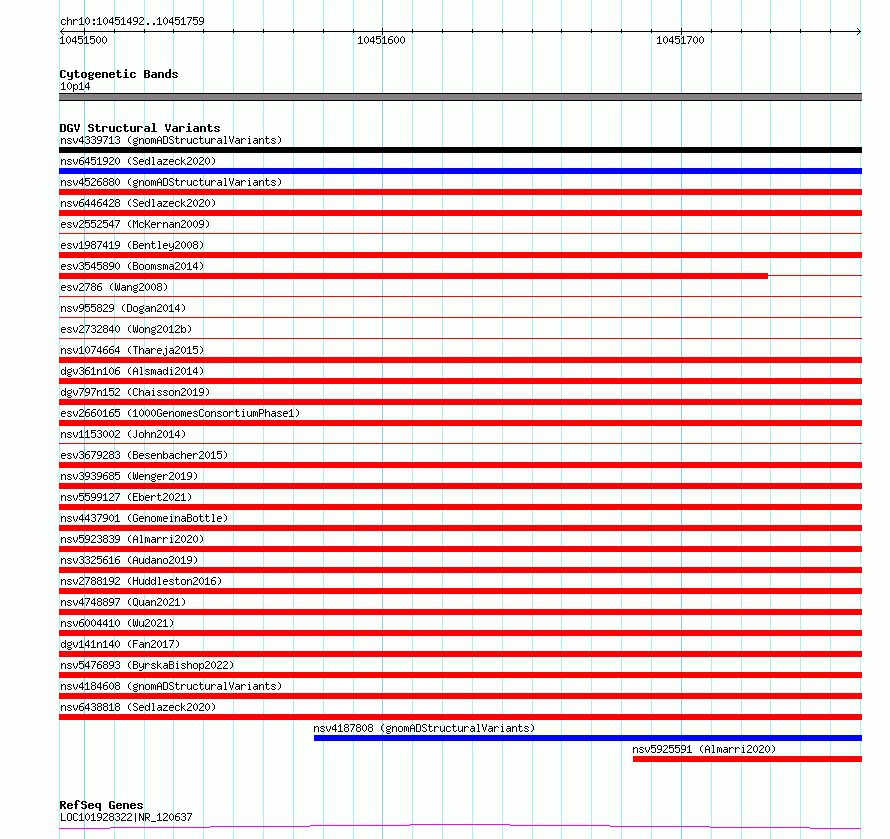Open dgv797n152 (Chaisson2019) entry

tap(135, 392)
